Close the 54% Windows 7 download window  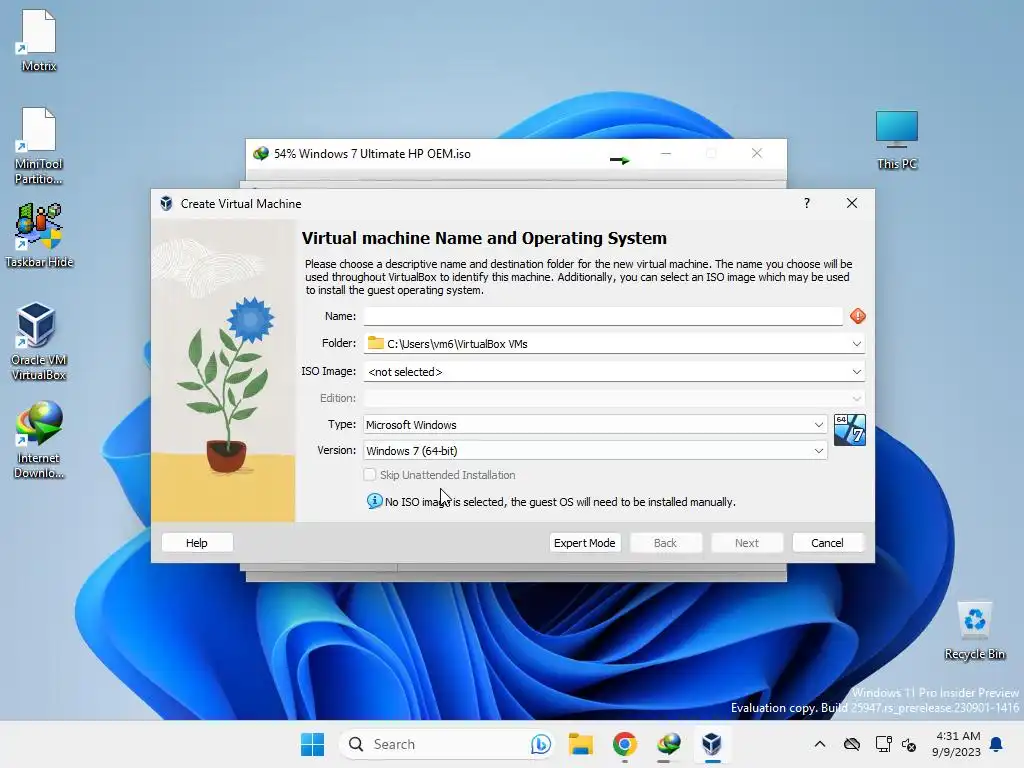click(756, 153)
